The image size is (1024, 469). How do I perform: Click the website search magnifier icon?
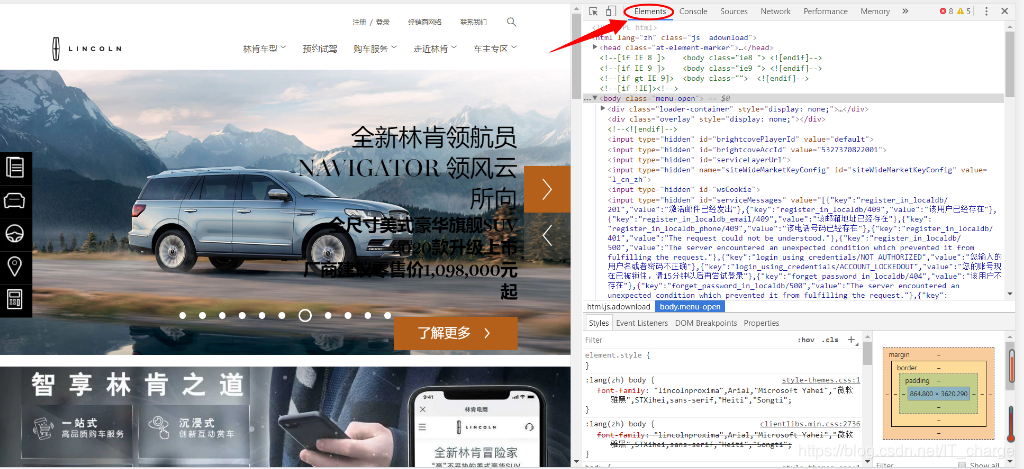511,22
